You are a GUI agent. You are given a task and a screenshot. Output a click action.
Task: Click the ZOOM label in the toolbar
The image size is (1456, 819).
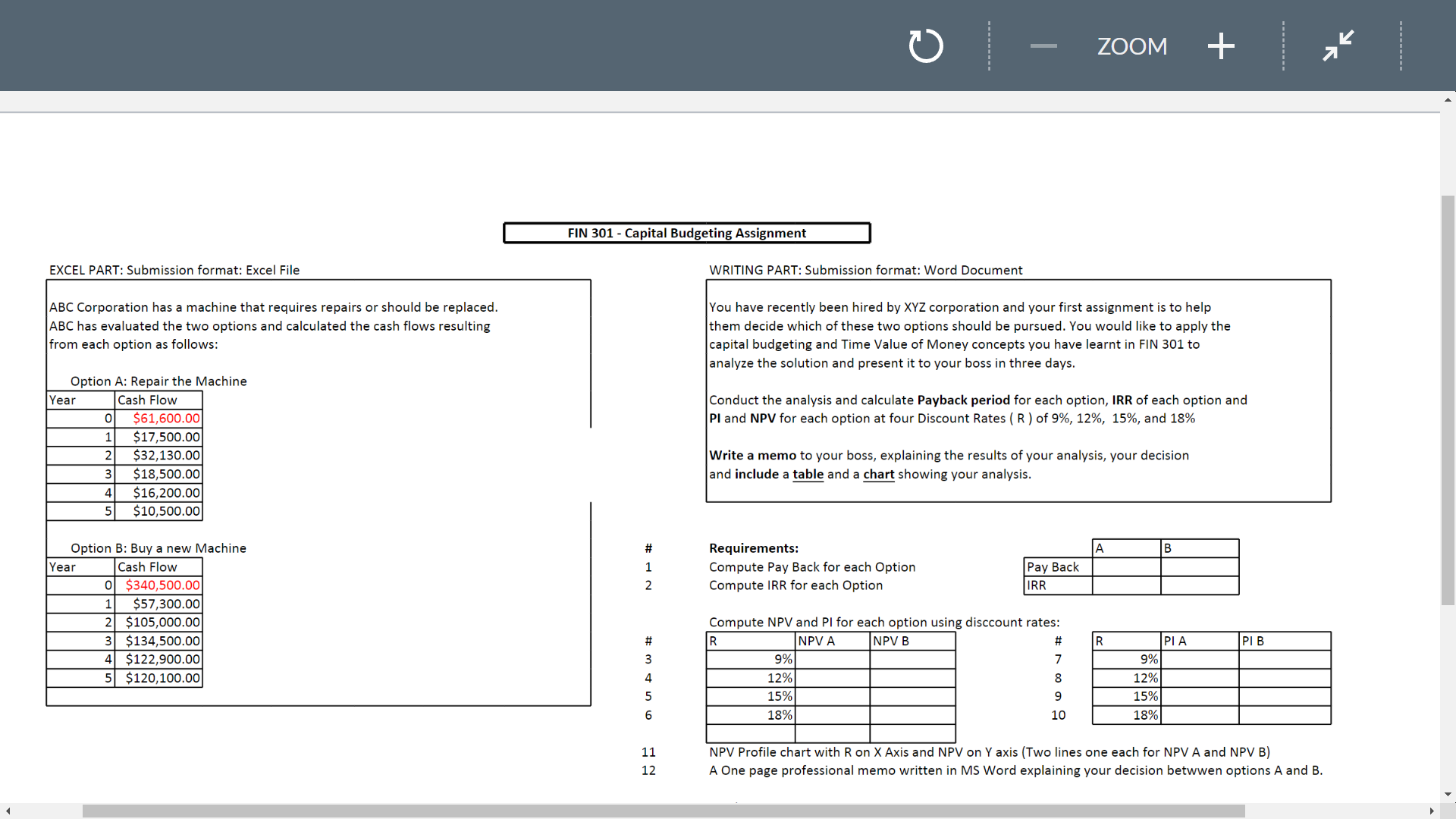[1131, 45]
